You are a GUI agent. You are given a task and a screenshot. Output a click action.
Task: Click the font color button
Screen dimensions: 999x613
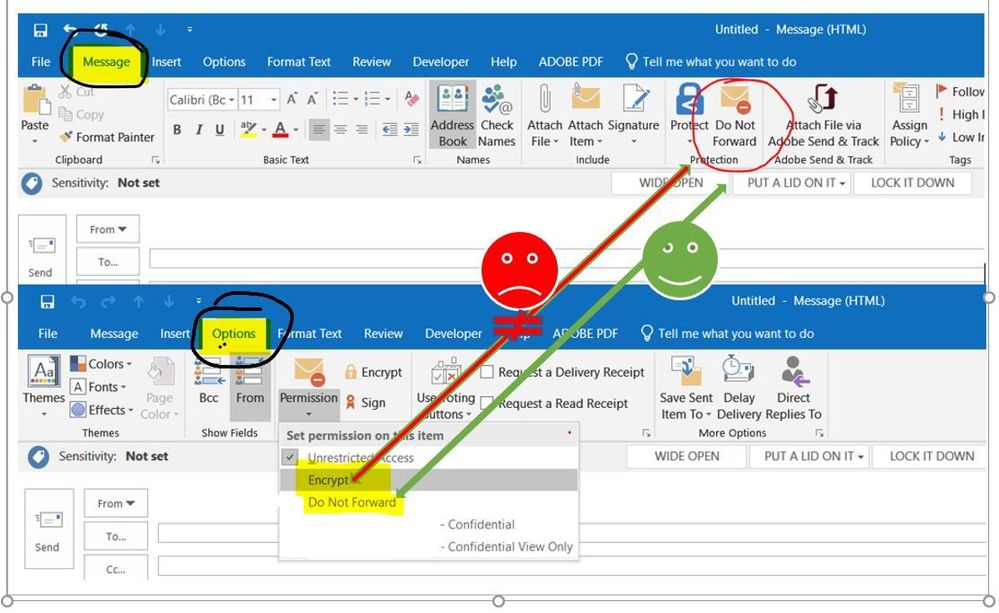(x=280, y=129)
